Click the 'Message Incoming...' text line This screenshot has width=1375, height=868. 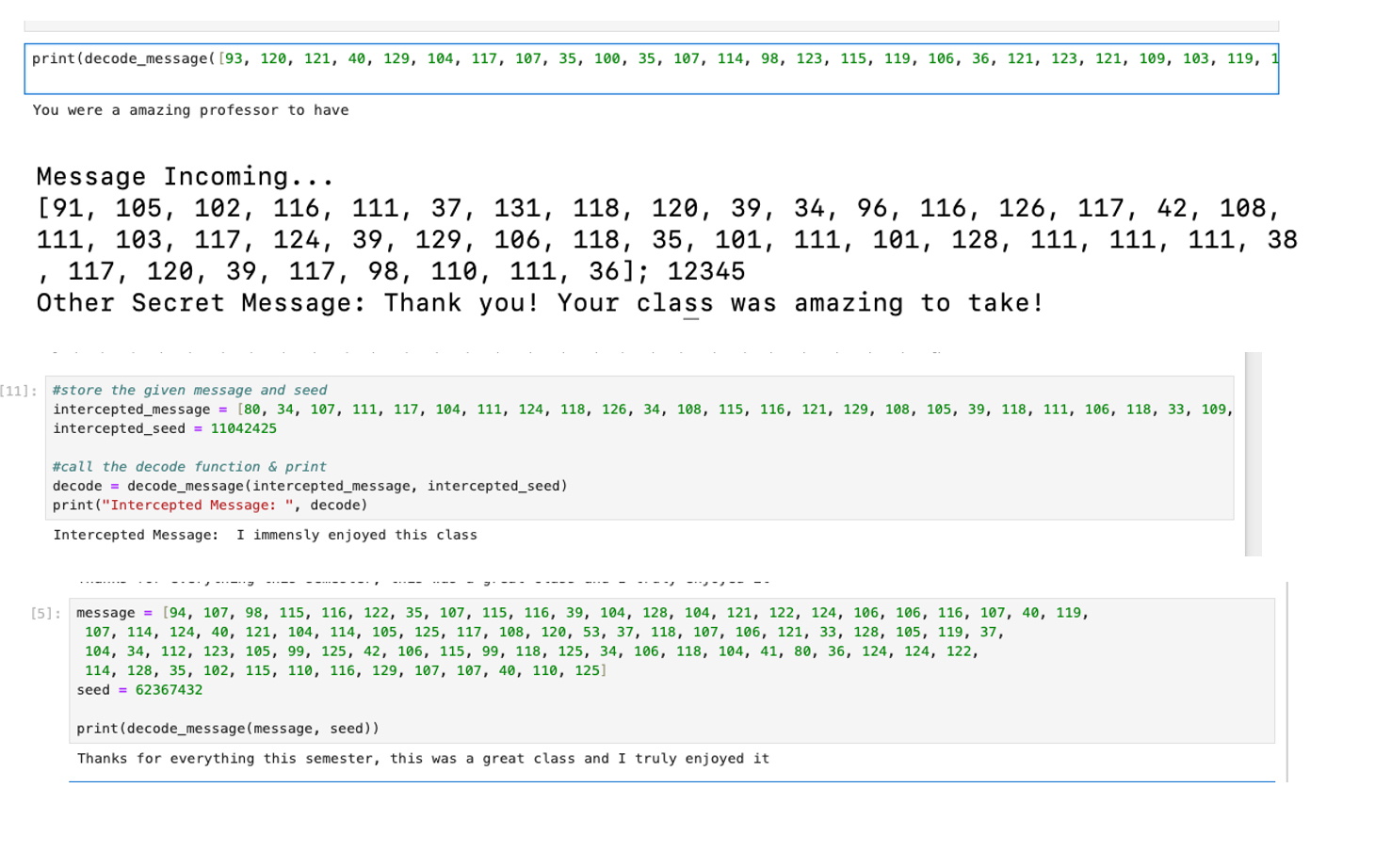(x=185, y=177)
